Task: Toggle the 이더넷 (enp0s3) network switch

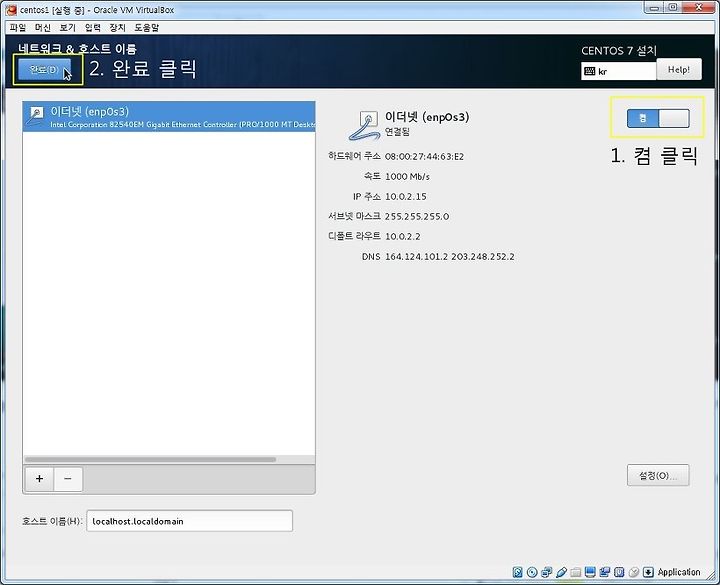Action: pos(658,118)
